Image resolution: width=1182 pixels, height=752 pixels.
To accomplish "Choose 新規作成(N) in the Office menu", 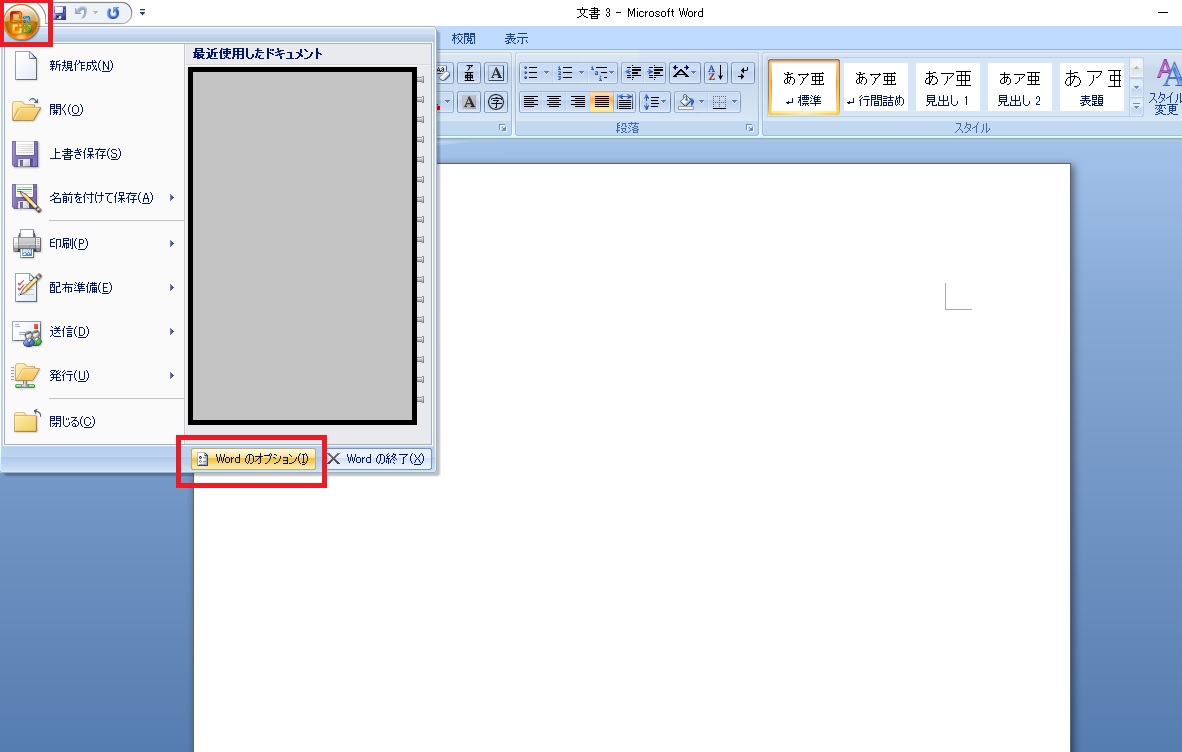I will tap(94, 66).
